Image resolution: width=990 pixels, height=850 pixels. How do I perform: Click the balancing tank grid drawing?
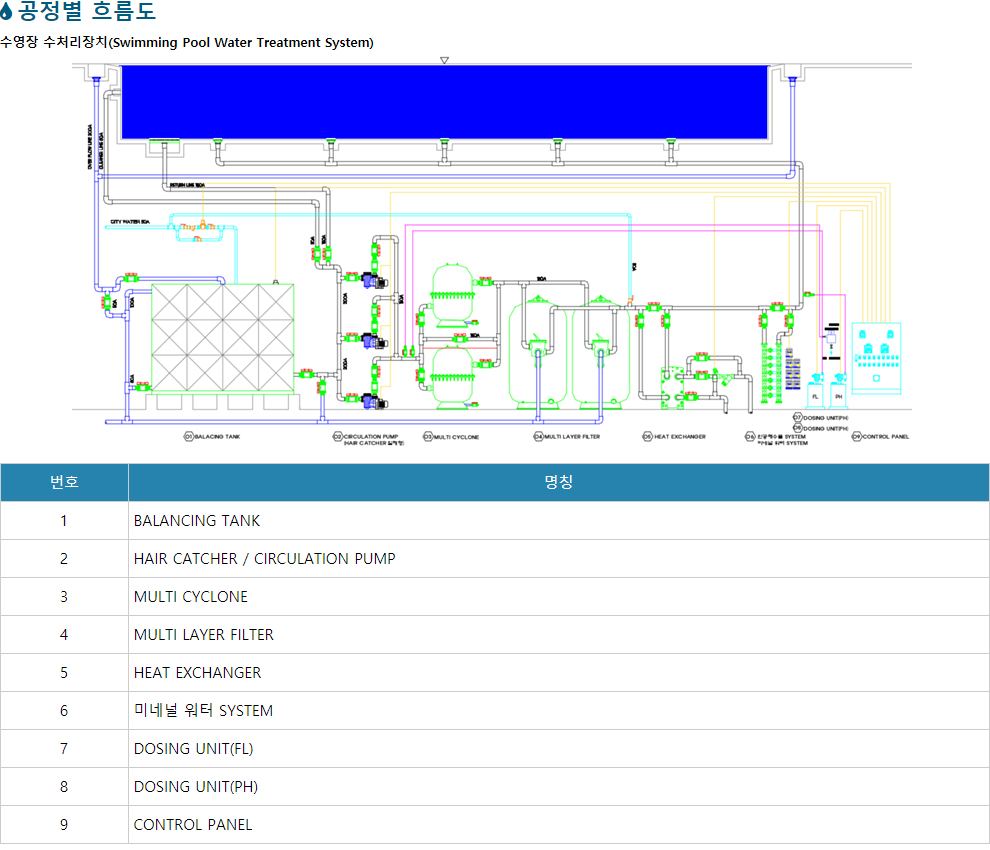pyautogui.click(x=223, y=338)
